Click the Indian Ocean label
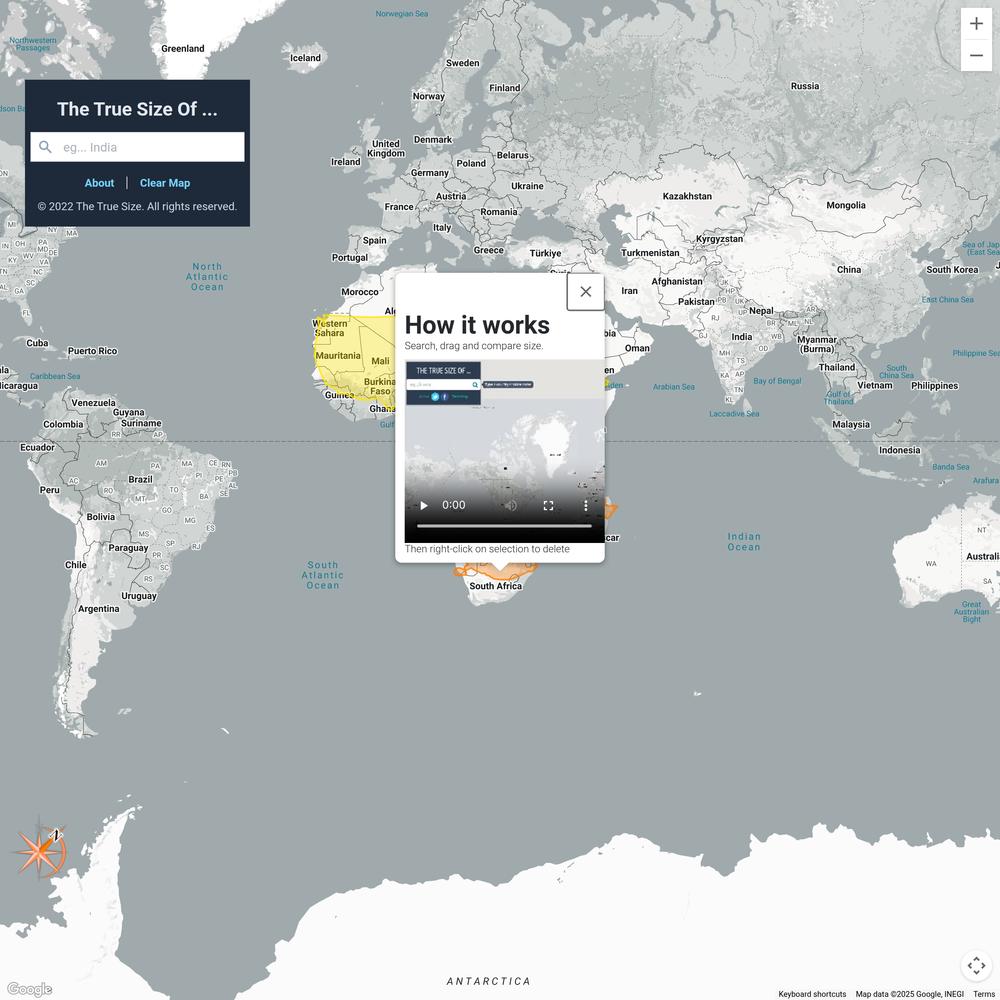The width and height of the screenshot is (1000, 1000). [x=744, y=542]
